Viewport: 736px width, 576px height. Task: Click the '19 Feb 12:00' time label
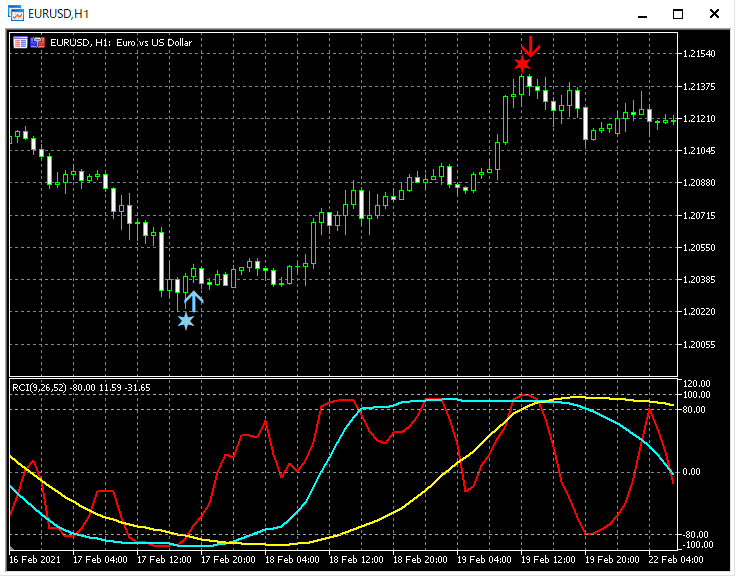coord(548,560)
